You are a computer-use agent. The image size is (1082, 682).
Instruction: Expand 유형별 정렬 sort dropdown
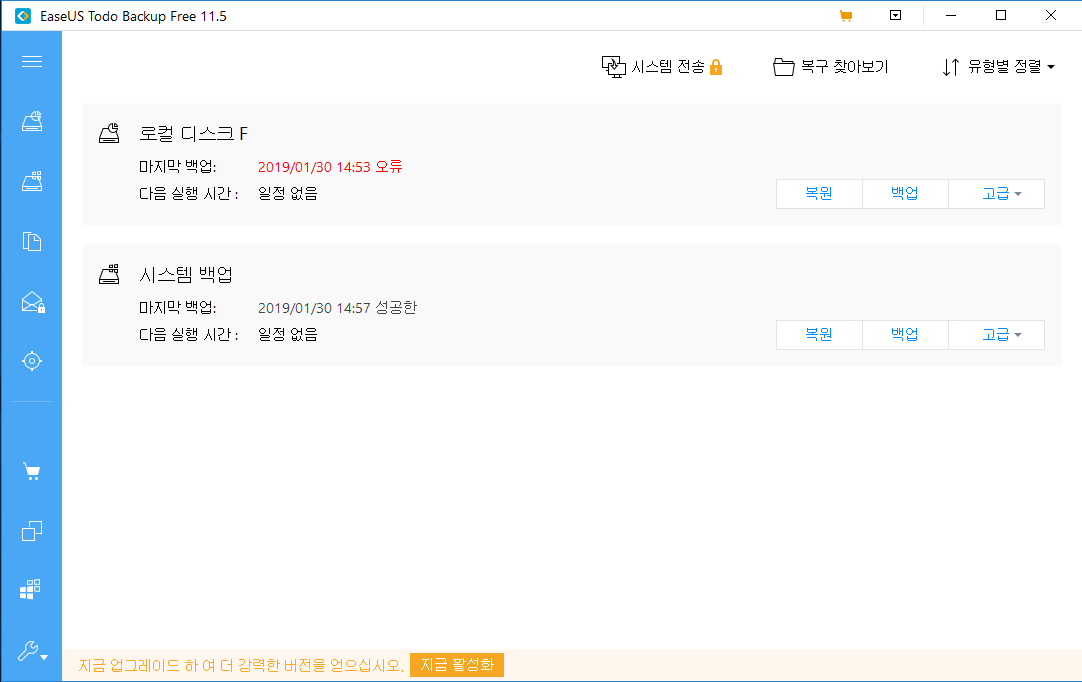999,67
